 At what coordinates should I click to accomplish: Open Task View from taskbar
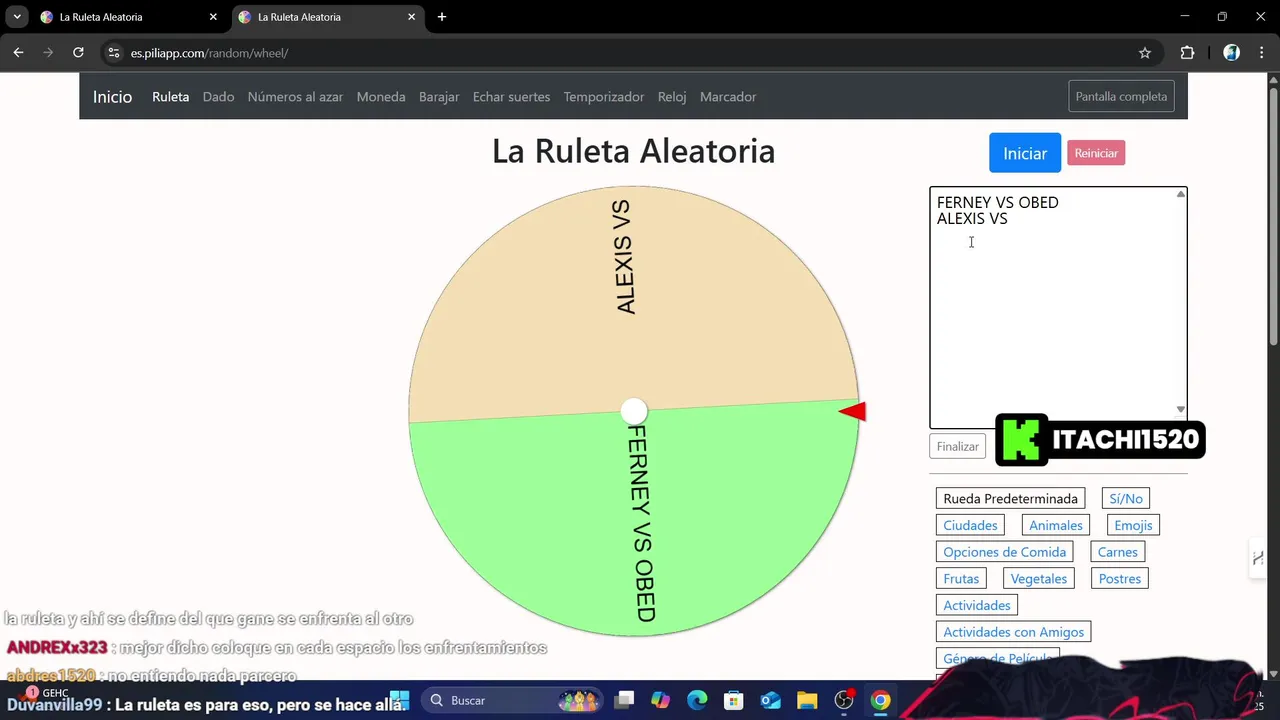pyautogui.click(x=624, y=700)
